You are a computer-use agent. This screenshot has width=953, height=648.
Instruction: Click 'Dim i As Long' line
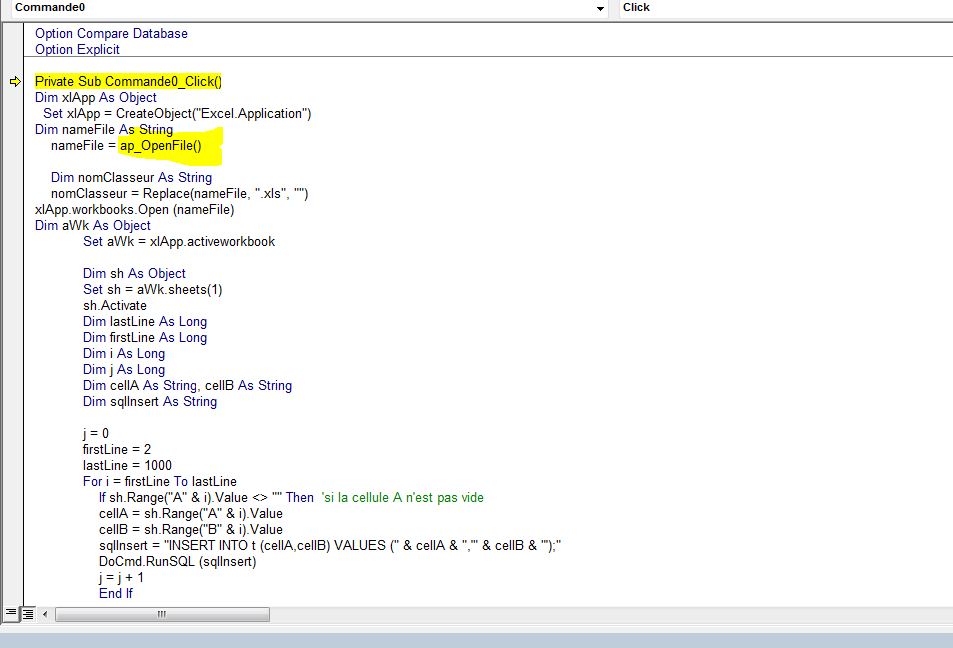click(124, 353)
